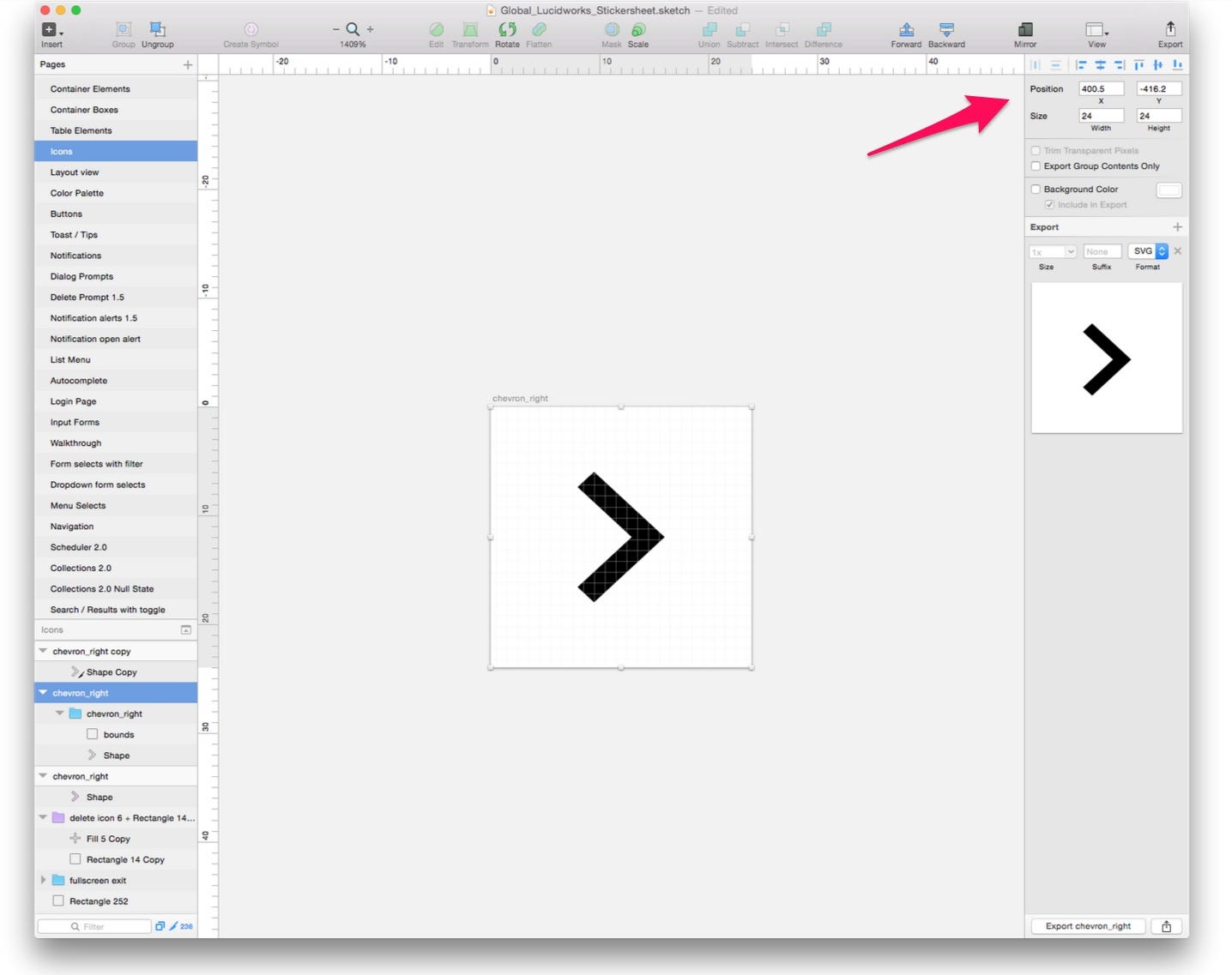Click the Group toolbar icon

click(124, 30)
